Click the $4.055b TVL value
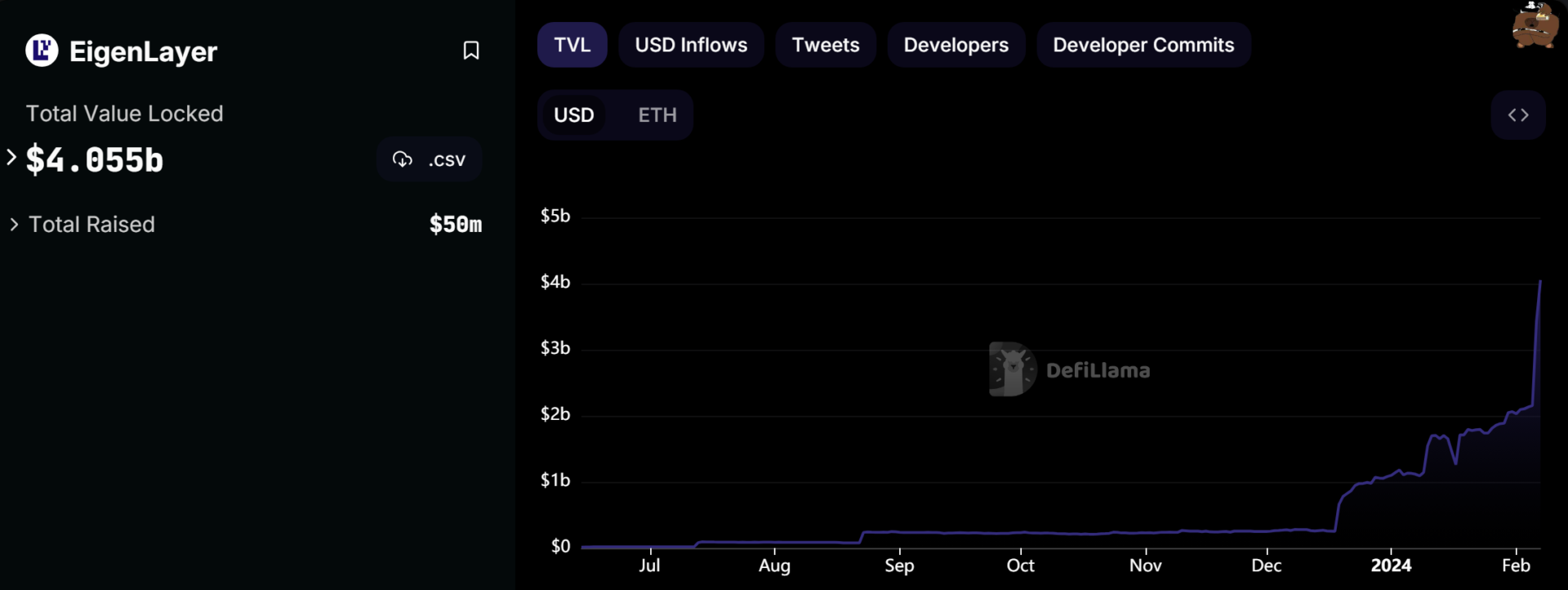This screenshot has width=1568, height=590. [x=95, y=160]
